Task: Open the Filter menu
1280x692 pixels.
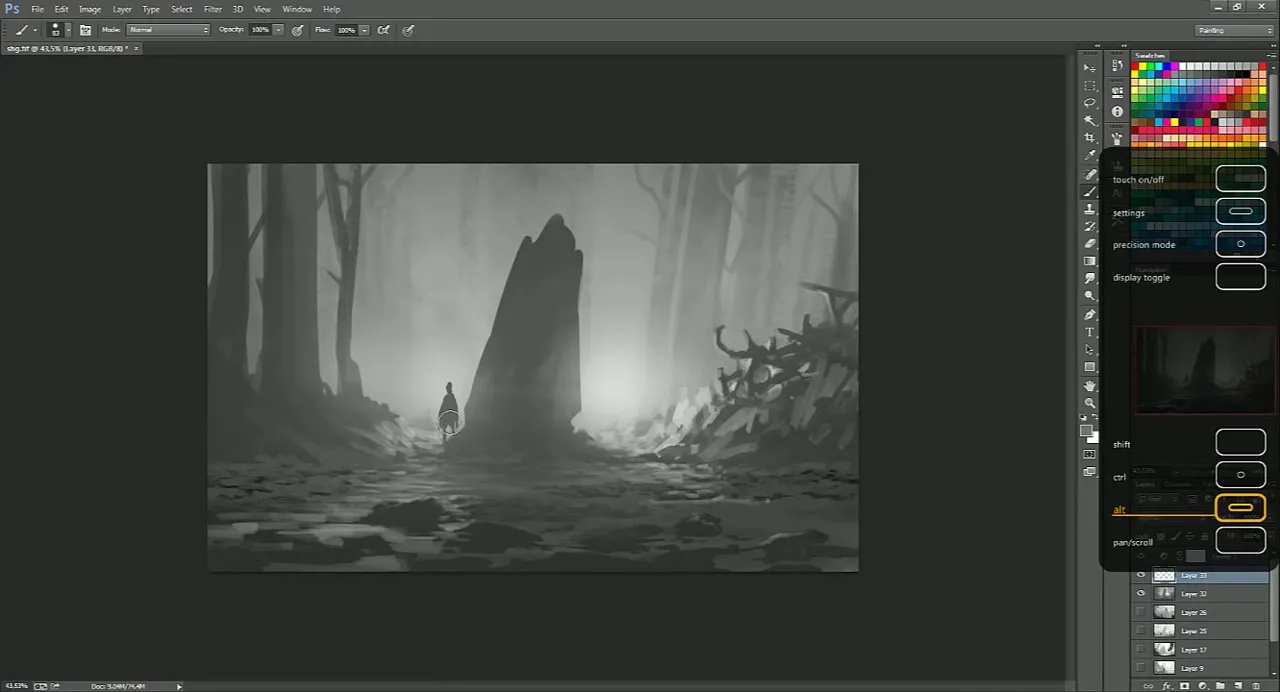Action: (212, 9)
